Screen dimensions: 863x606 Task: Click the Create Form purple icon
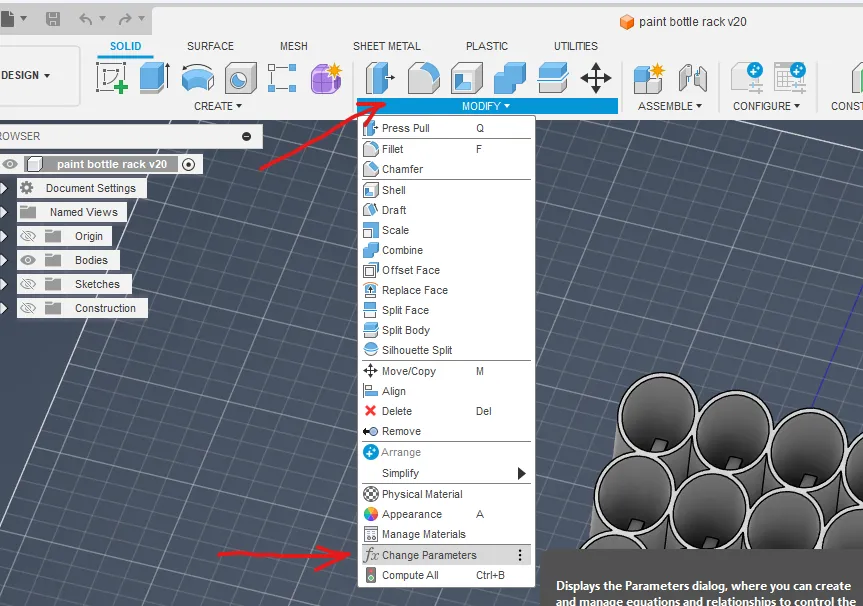tap(326, 78)
